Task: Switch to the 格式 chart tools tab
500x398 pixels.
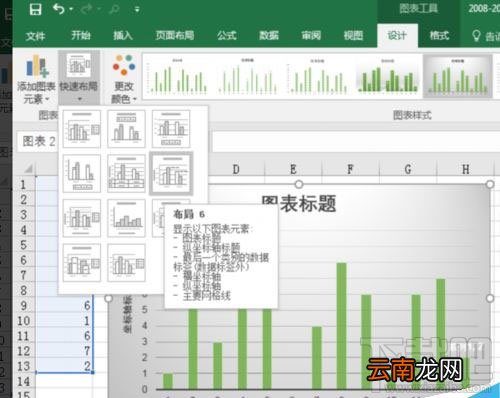Action: pos(439,35)
